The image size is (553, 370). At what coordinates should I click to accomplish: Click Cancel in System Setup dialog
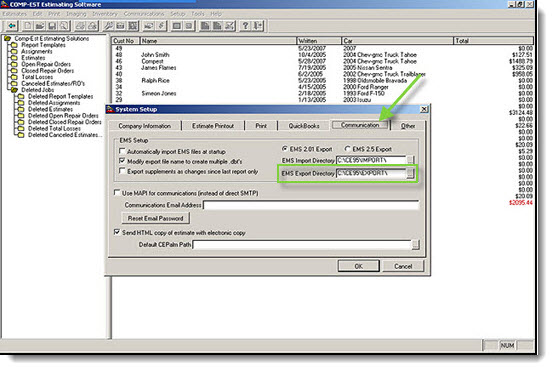tap(403, 266)
